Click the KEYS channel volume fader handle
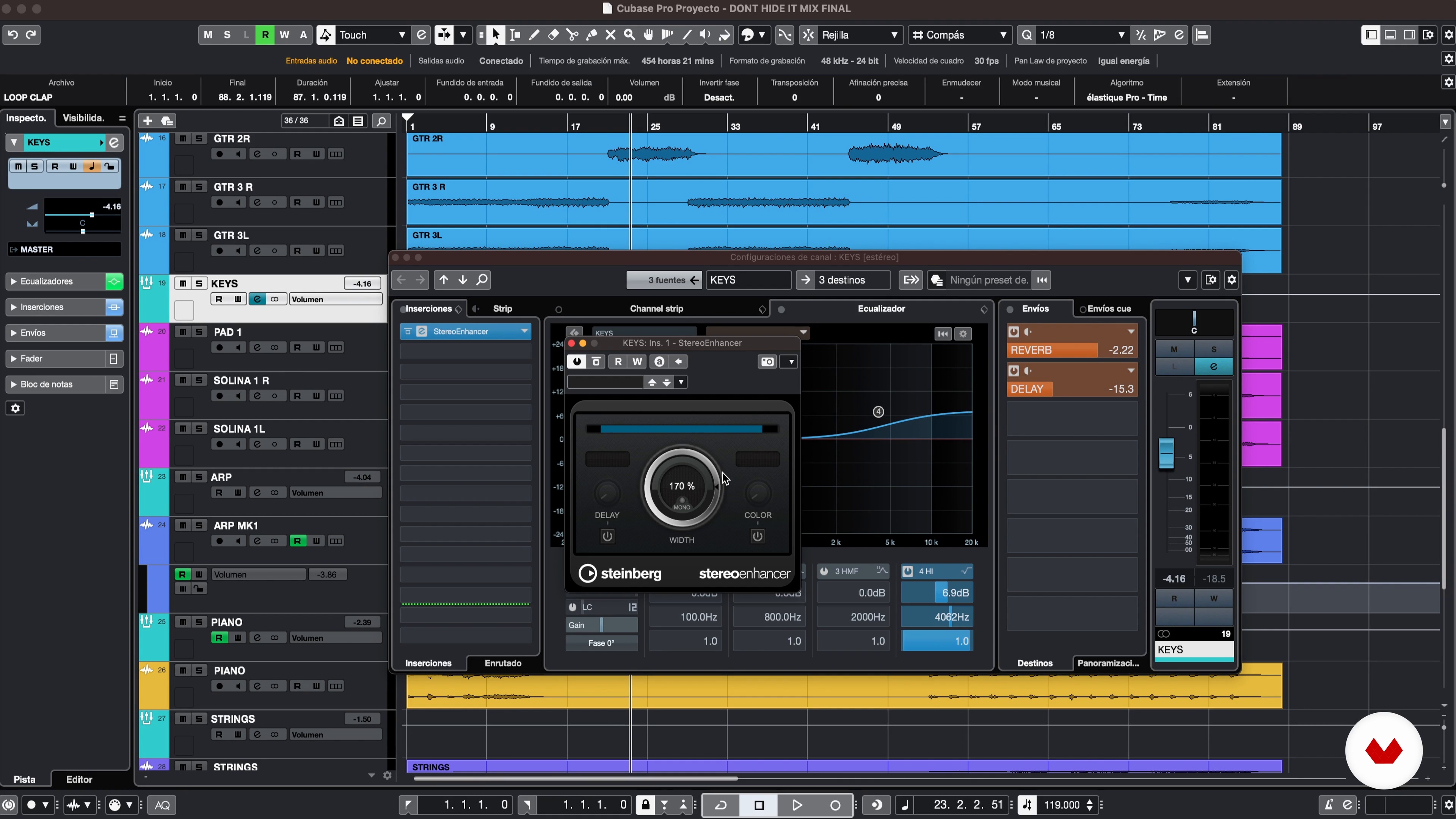 coord(1166,453)
